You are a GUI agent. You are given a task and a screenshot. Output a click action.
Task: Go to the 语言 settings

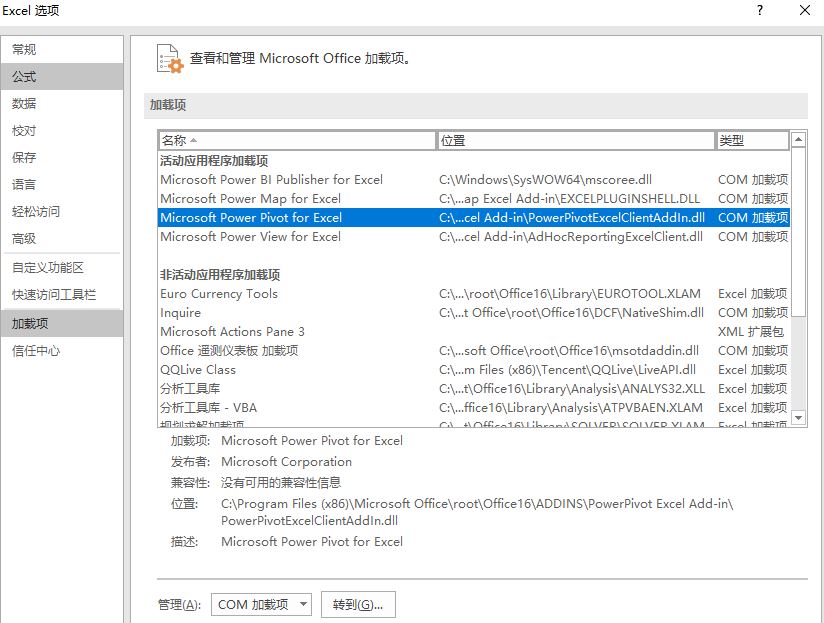[62, 184]
